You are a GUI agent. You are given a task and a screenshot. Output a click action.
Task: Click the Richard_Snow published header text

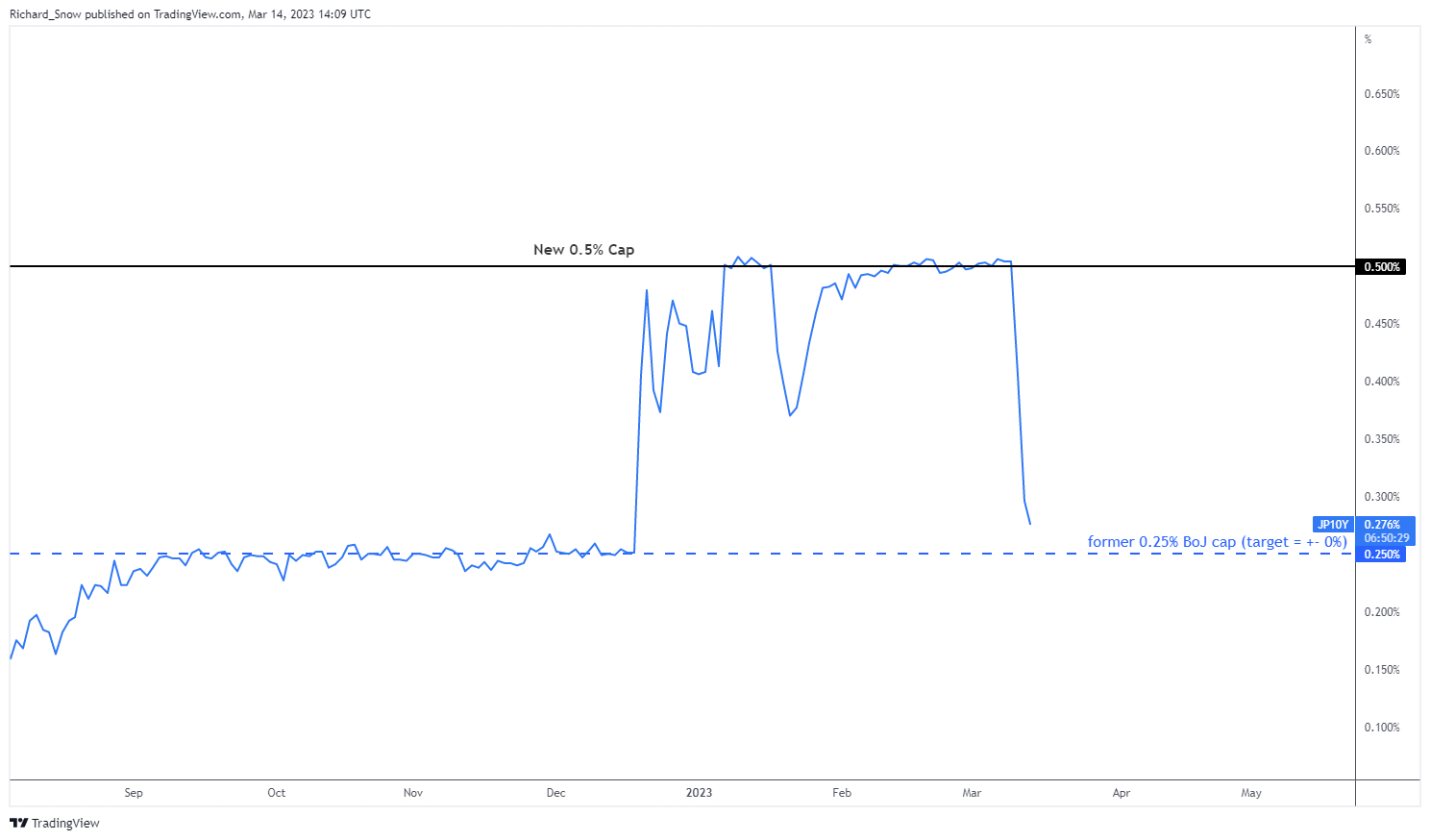[190, 14]
